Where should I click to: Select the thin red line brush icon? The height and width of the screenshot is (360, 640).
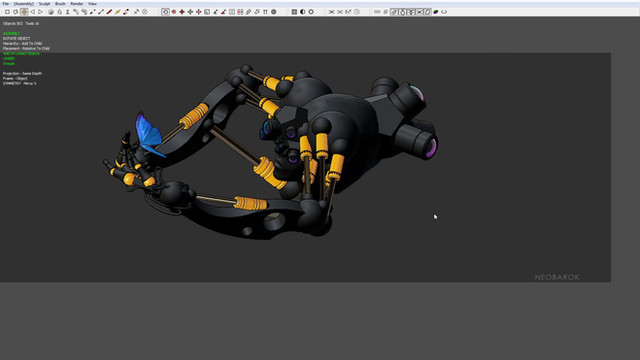[101, 12]
